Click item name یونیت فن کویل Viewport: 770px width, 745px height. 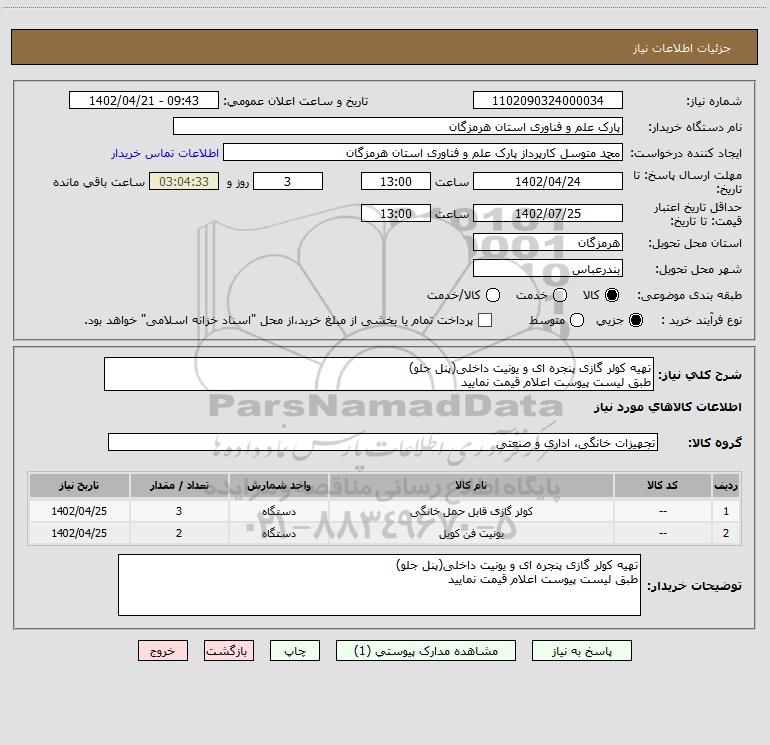471,533
